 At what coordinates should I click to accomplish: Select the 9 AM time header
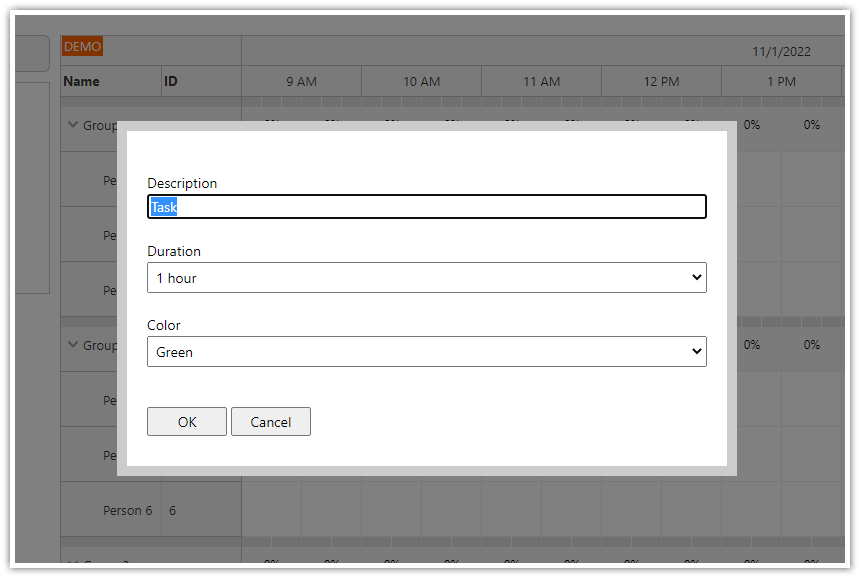click(x=300, y=81)
